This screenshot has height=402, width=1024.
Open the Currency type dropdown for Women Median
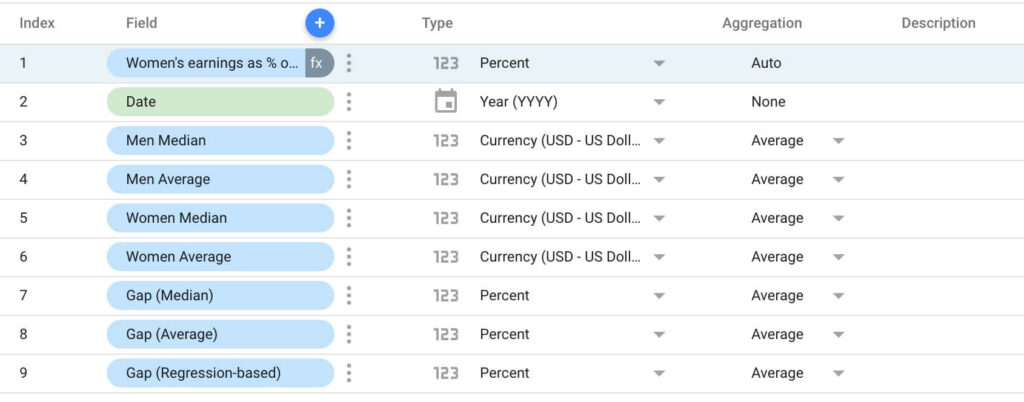click(x=659, y=218)
